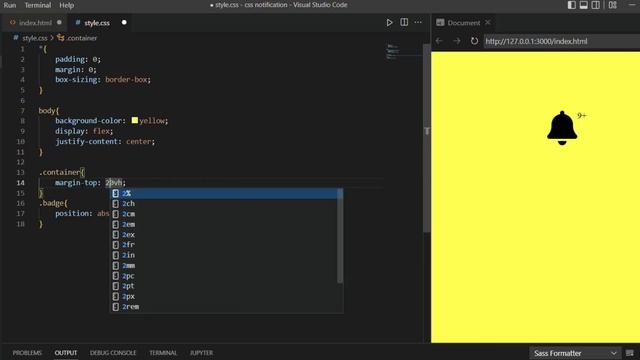Viewport: 640px width, 360px height.
Task: Select the style.css editor tab
Action: pyautogui.click(x=97, y=23)
